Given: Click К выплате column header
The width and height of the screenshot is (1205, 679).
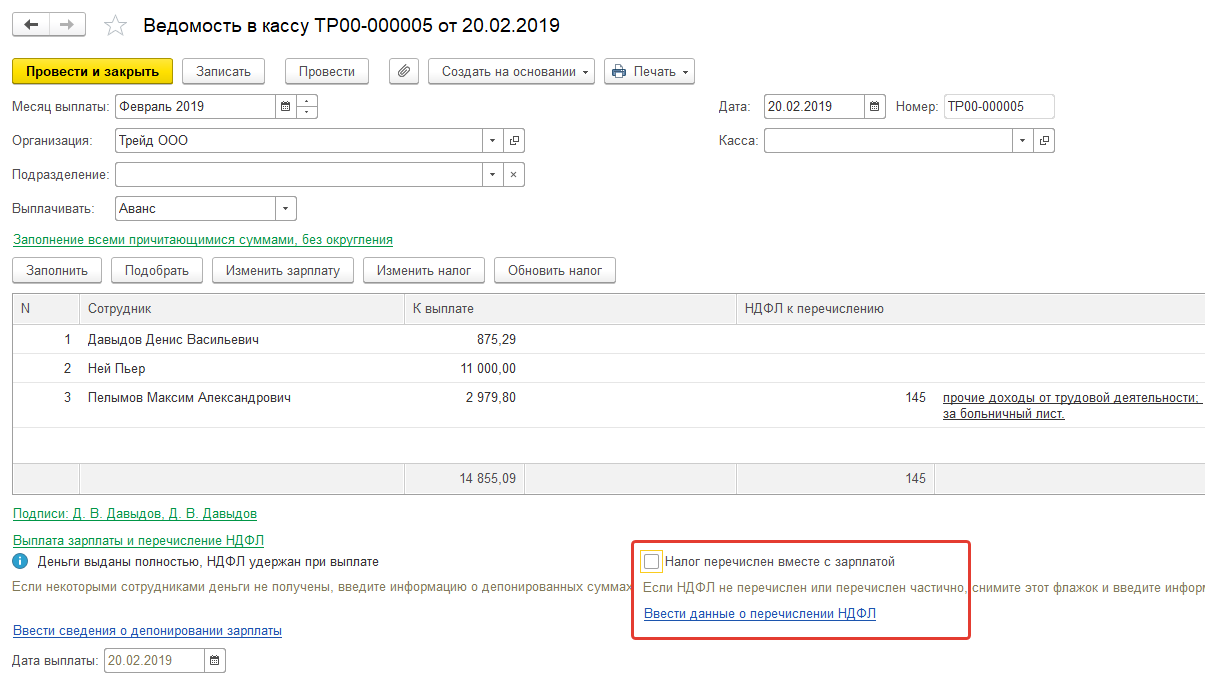Looking at the screenshot, I should 570,309.
